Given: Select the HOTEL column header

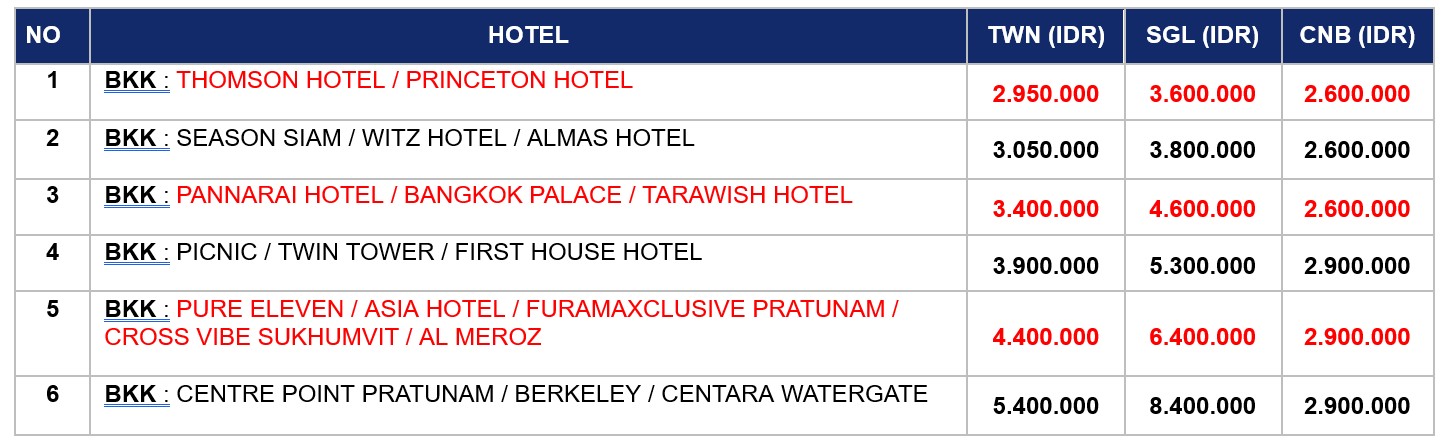Looking at the screenshot, I should pos(528,36).
